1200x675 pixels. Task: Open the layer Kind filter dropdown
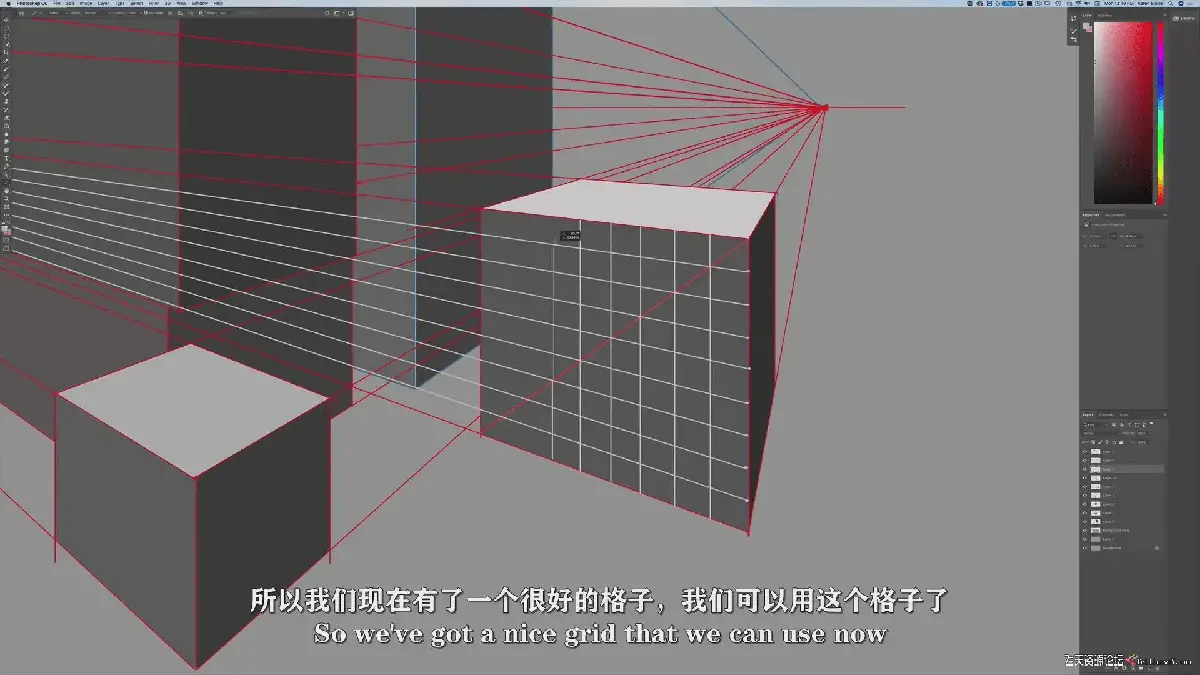pyautogui.click(x=1095, y=424)
